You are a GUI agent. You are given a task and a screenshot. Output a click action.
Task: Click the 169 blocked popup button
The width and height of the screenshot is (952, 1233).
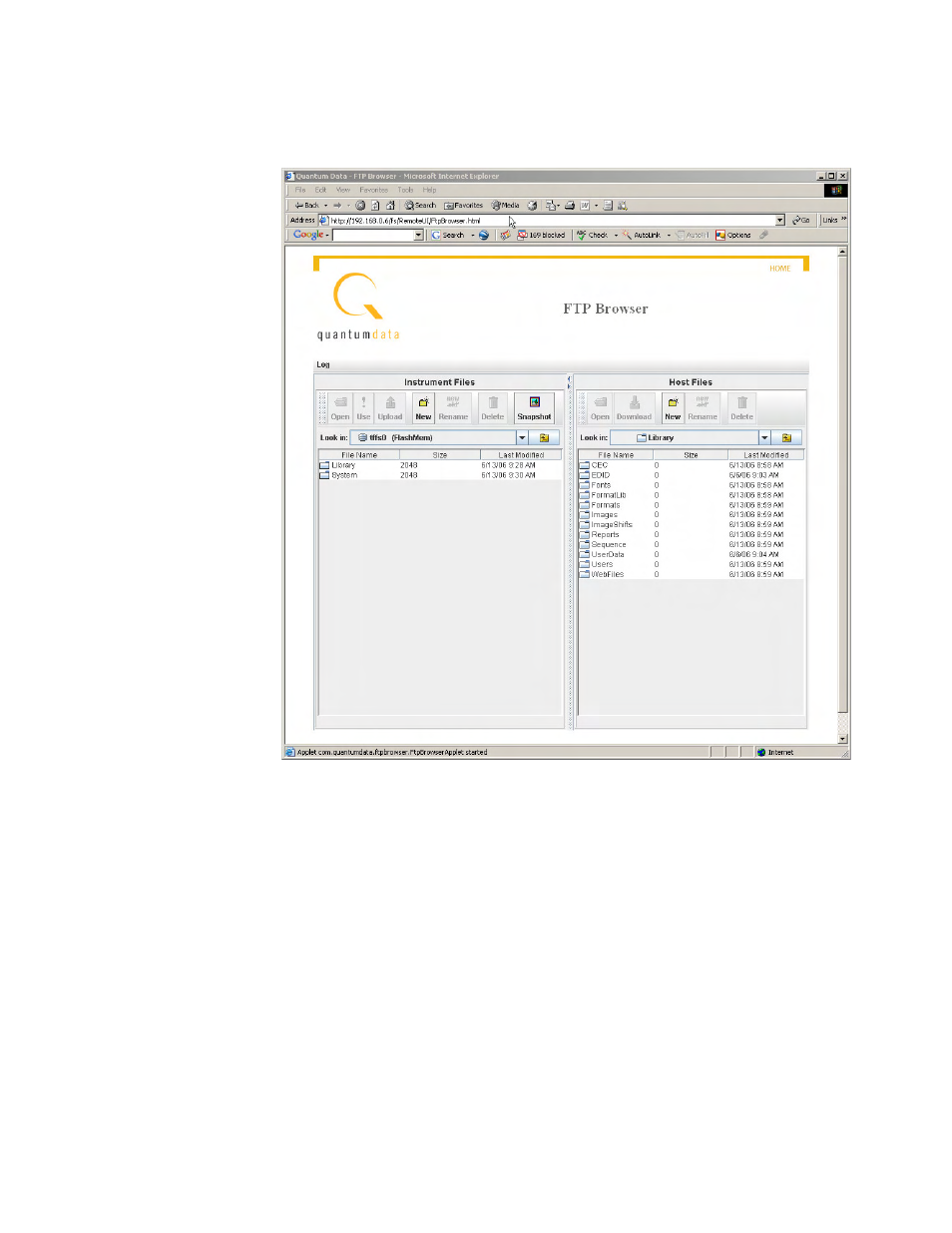coord(542,236)
